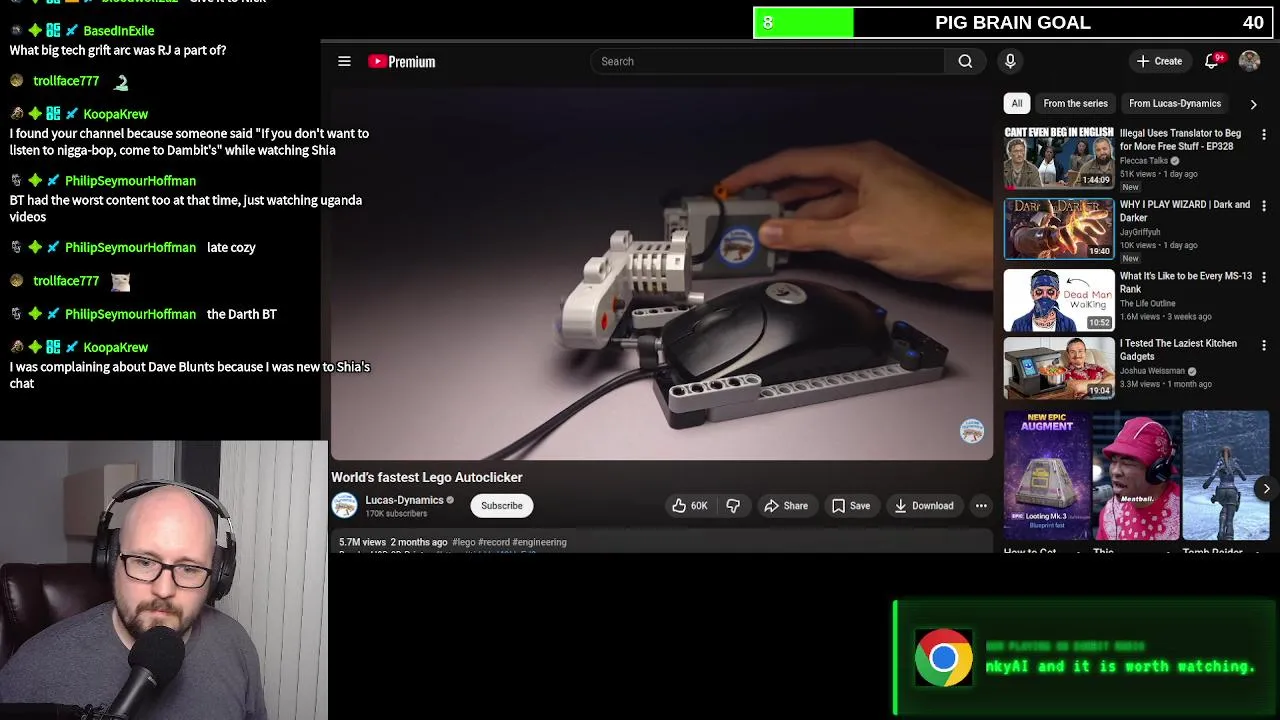Screen dimensions: 1280x720
Task: Click the 170K subscribers text
Action: 396,514
